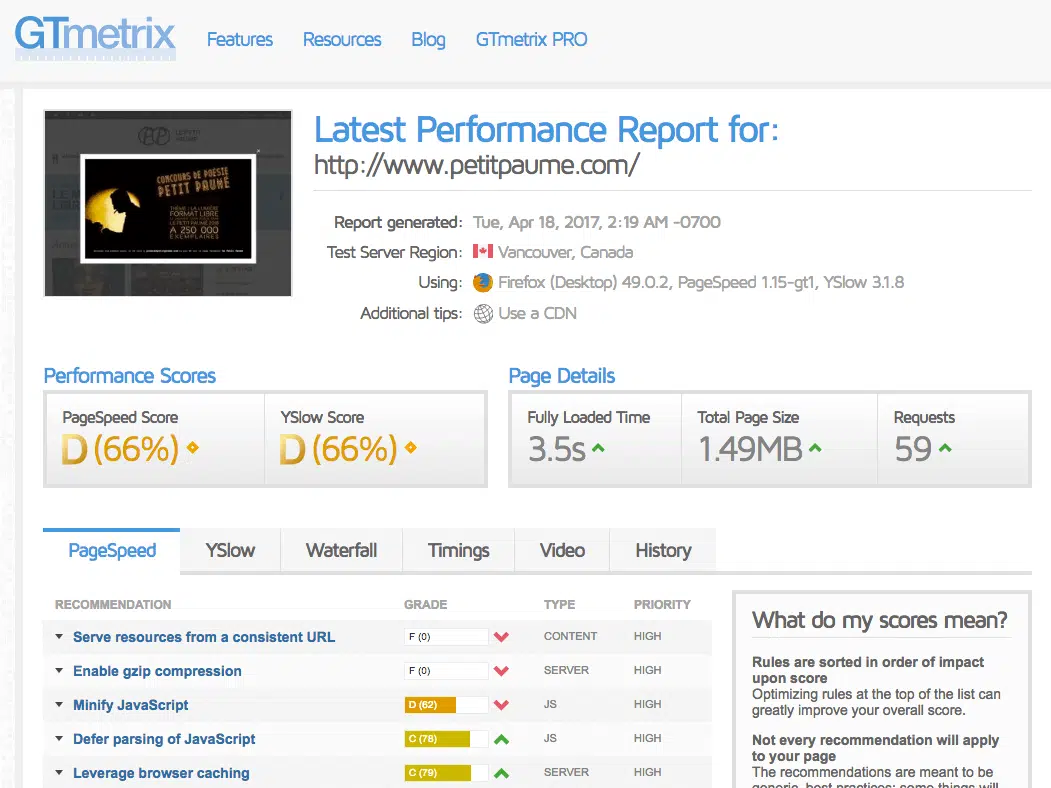1051x788 pixels.
Task: Open the Features menu item
Action: 240,40
